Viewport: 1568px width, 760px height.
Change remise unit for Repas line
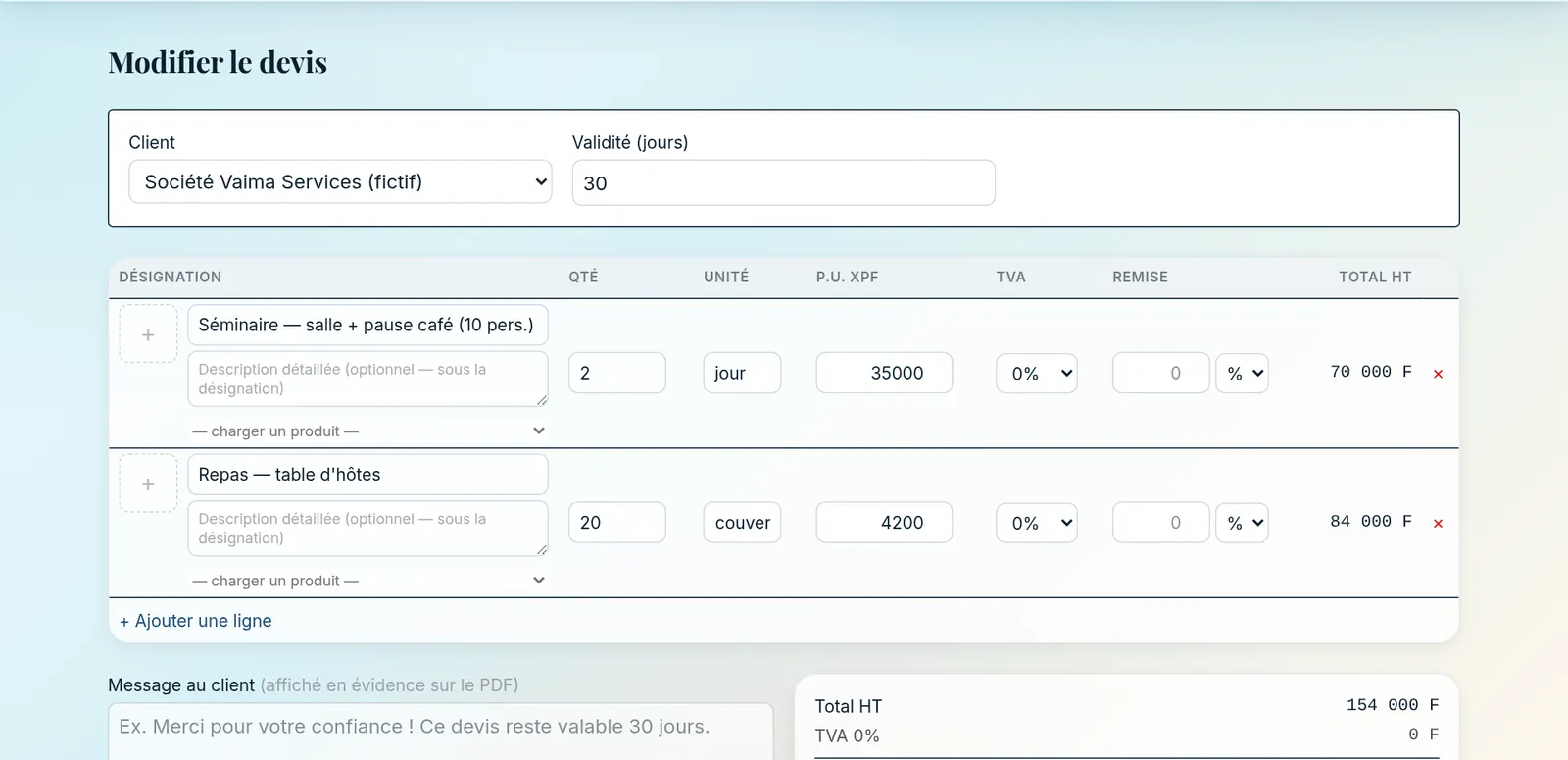click(1243, 523)
